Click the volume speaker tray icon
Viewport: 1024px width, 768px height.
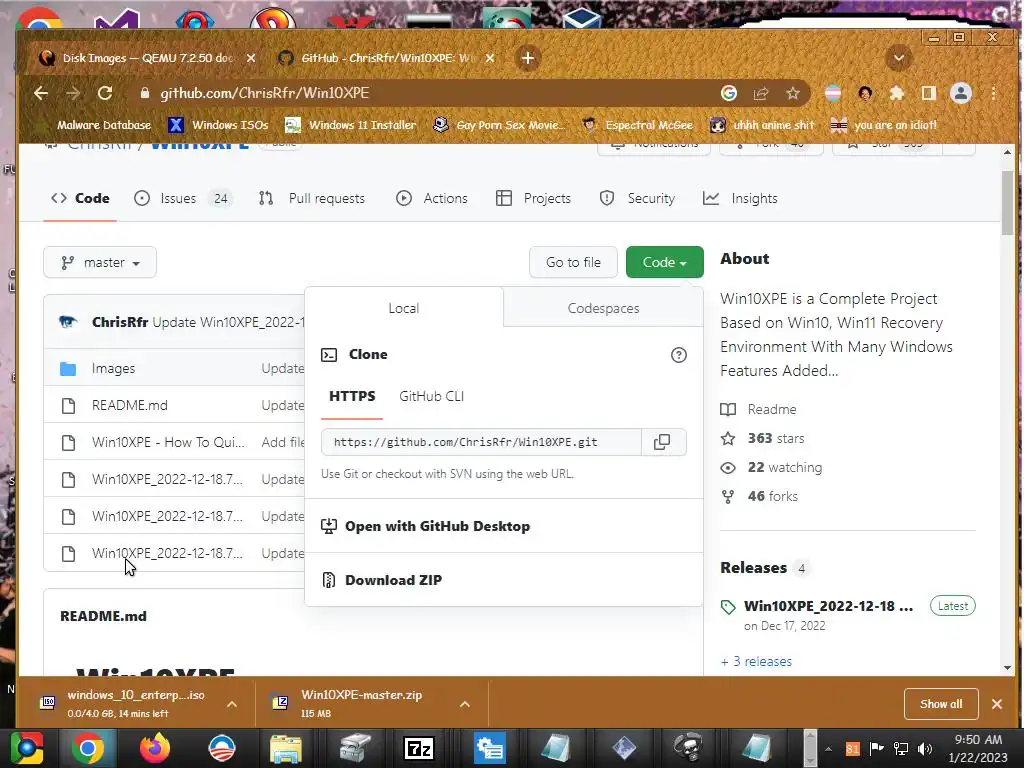[x=925, y=749]
